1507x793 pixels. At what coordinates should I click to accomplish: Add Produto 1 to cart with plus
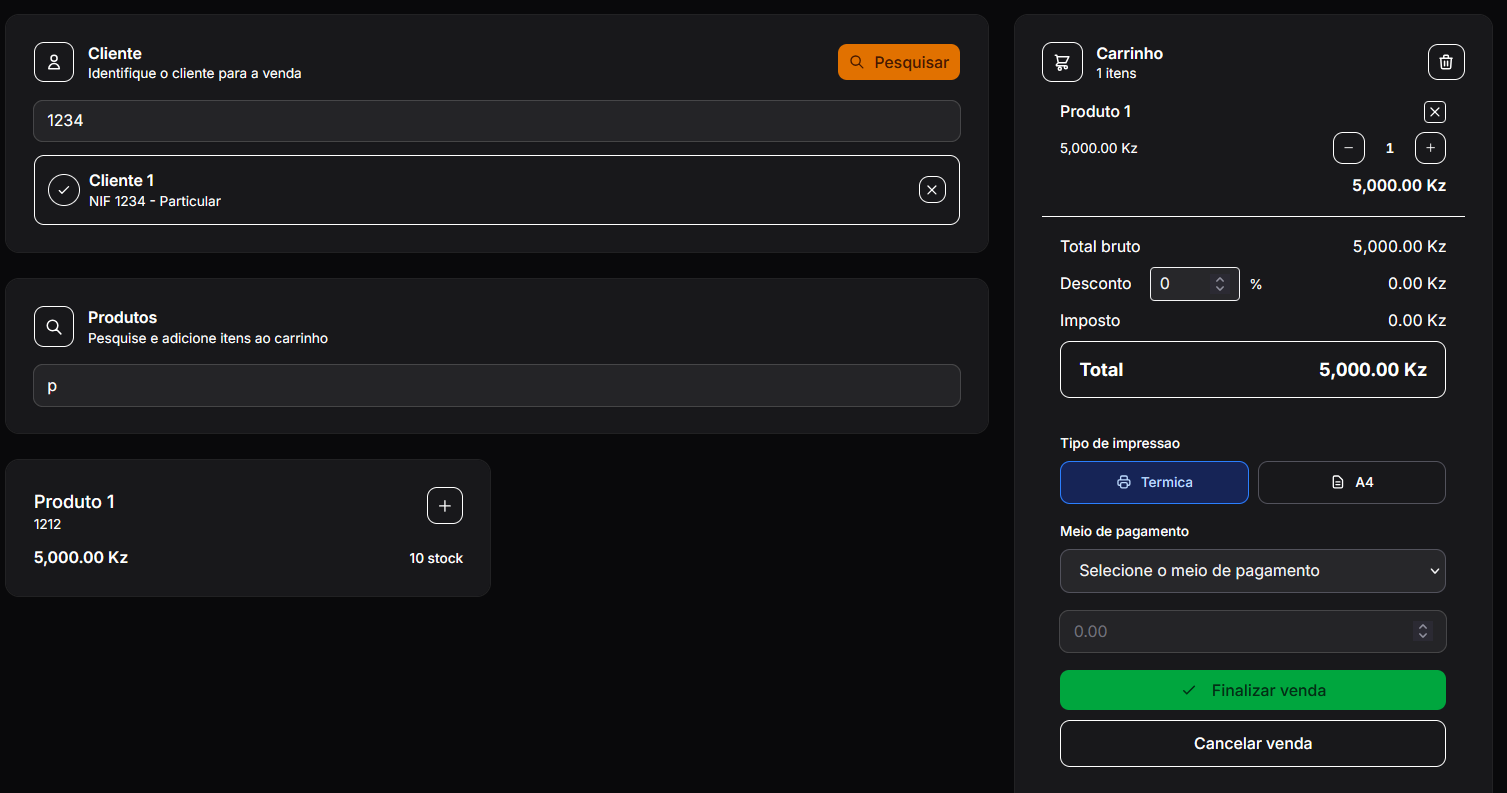point(445,505)
